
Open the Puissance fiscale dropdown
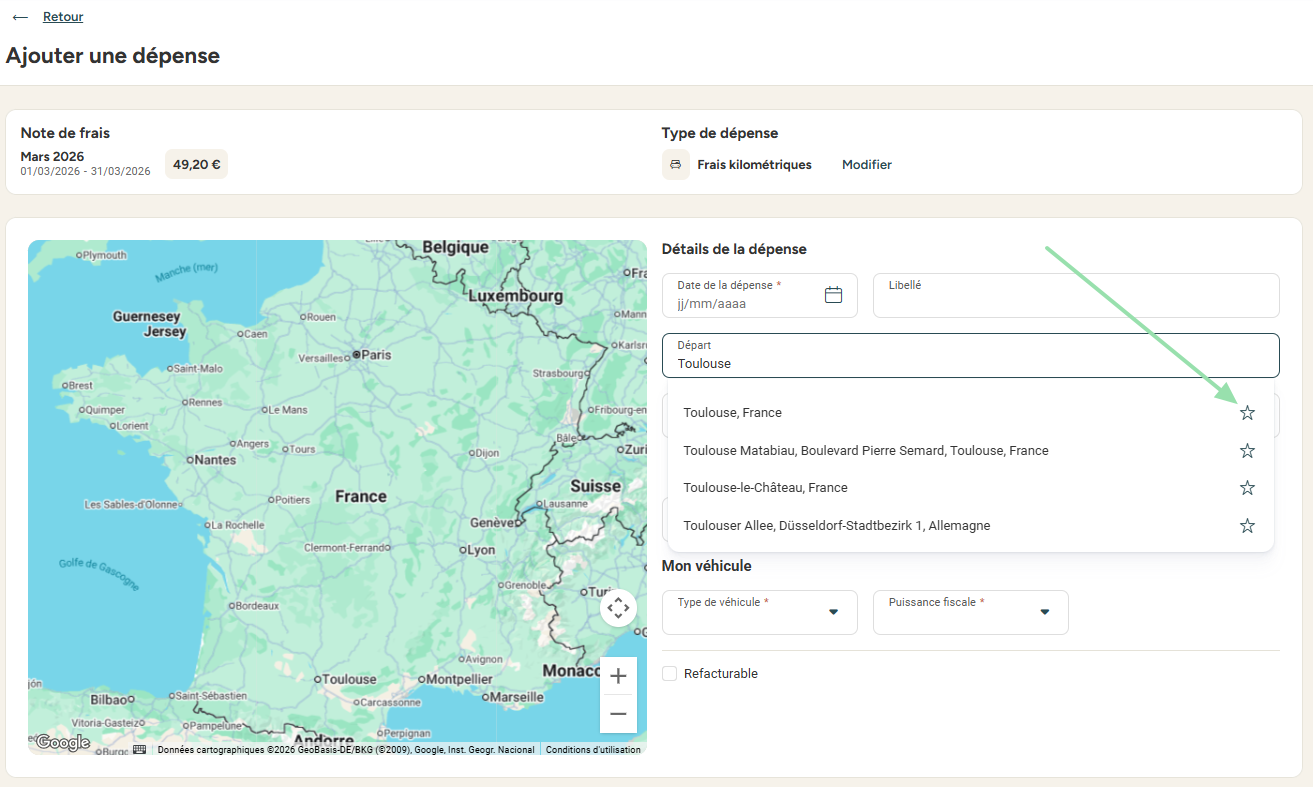(x=971, y=612)
